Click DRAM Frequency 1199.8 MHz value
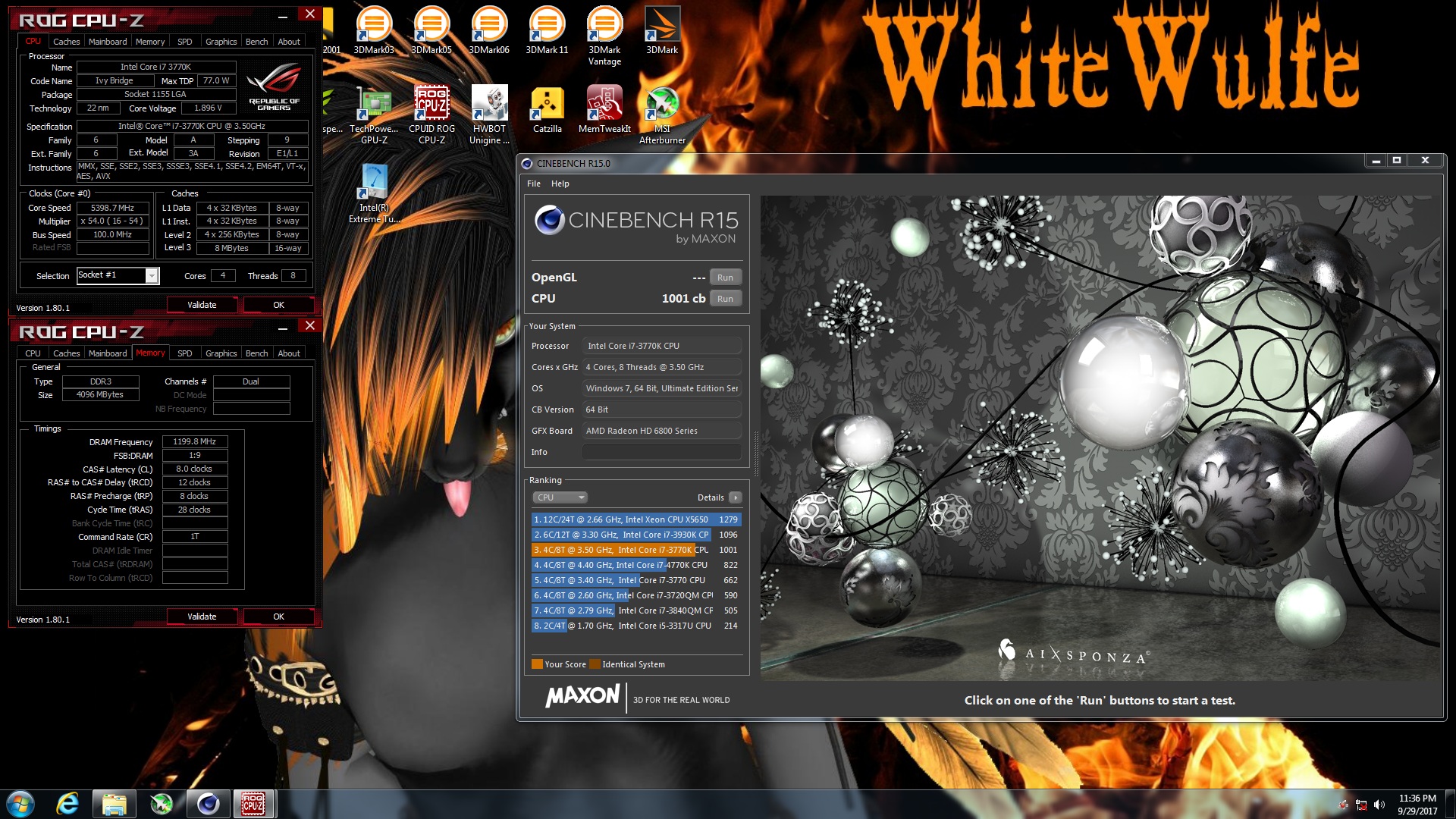The width and height of the screenshot is (1456, 819). point(195,441)
